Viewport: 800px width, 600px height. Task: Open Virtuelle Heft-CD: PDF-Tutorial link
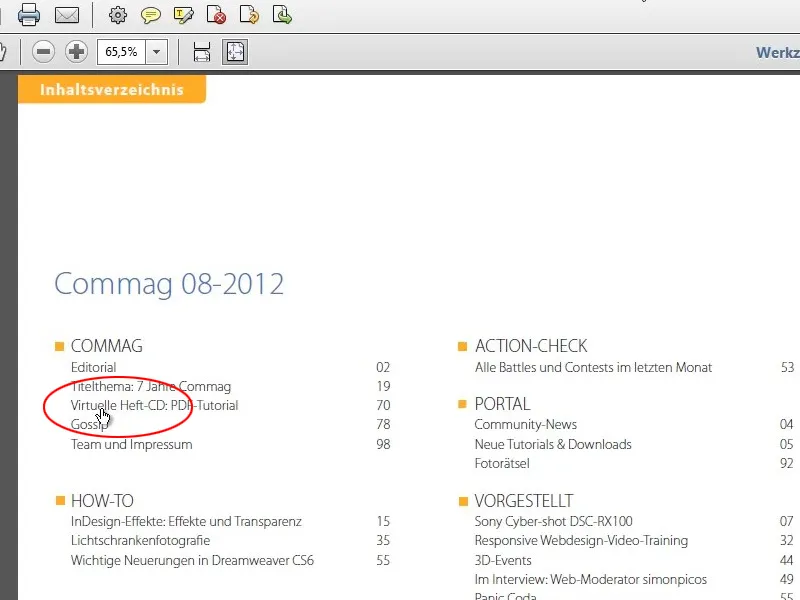[155, 406]
